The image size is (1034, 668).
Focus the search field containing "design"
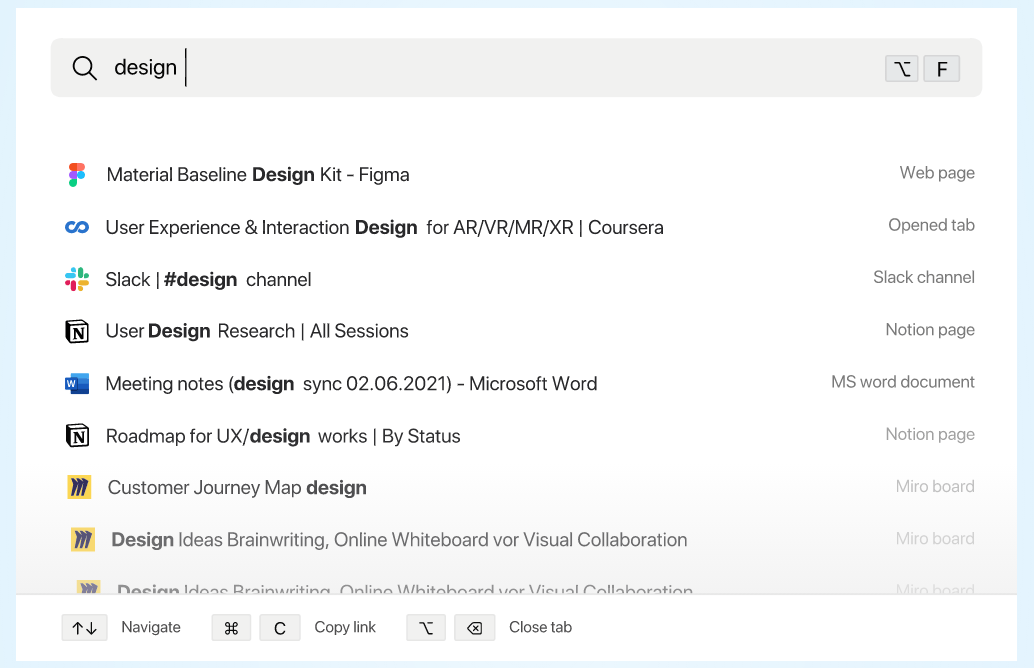516,68
